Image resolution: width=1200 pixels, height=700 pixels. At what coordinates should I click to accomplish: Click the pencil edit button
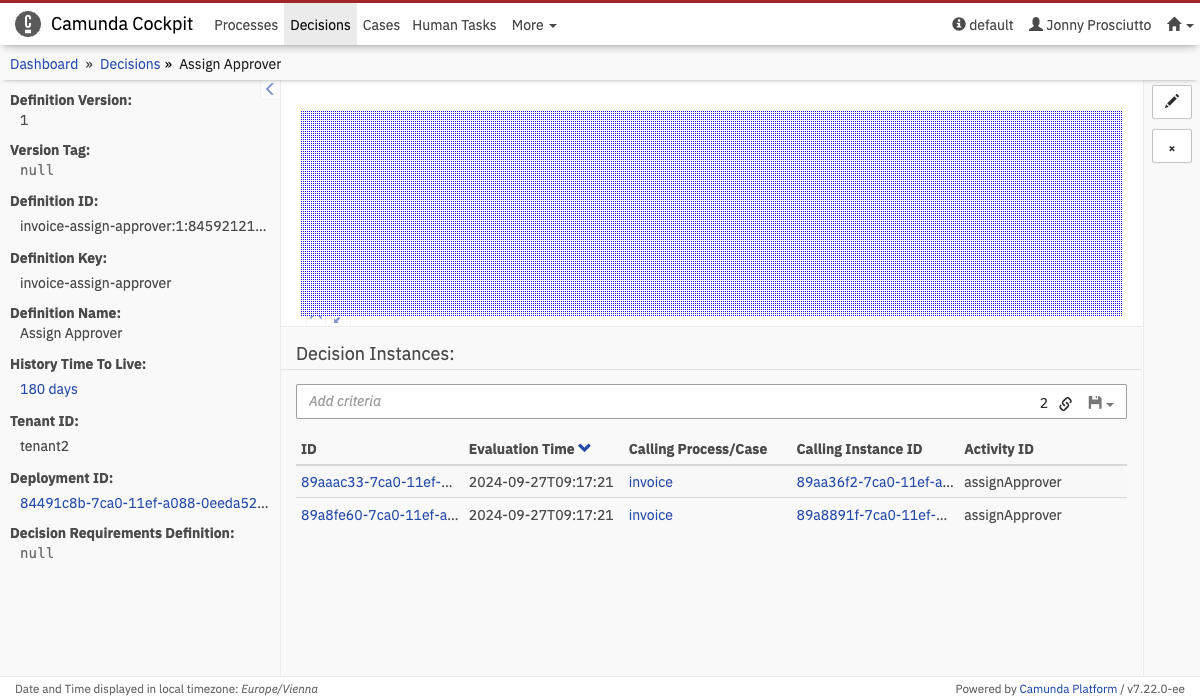pyautogui.click(x=1172, y=101)
